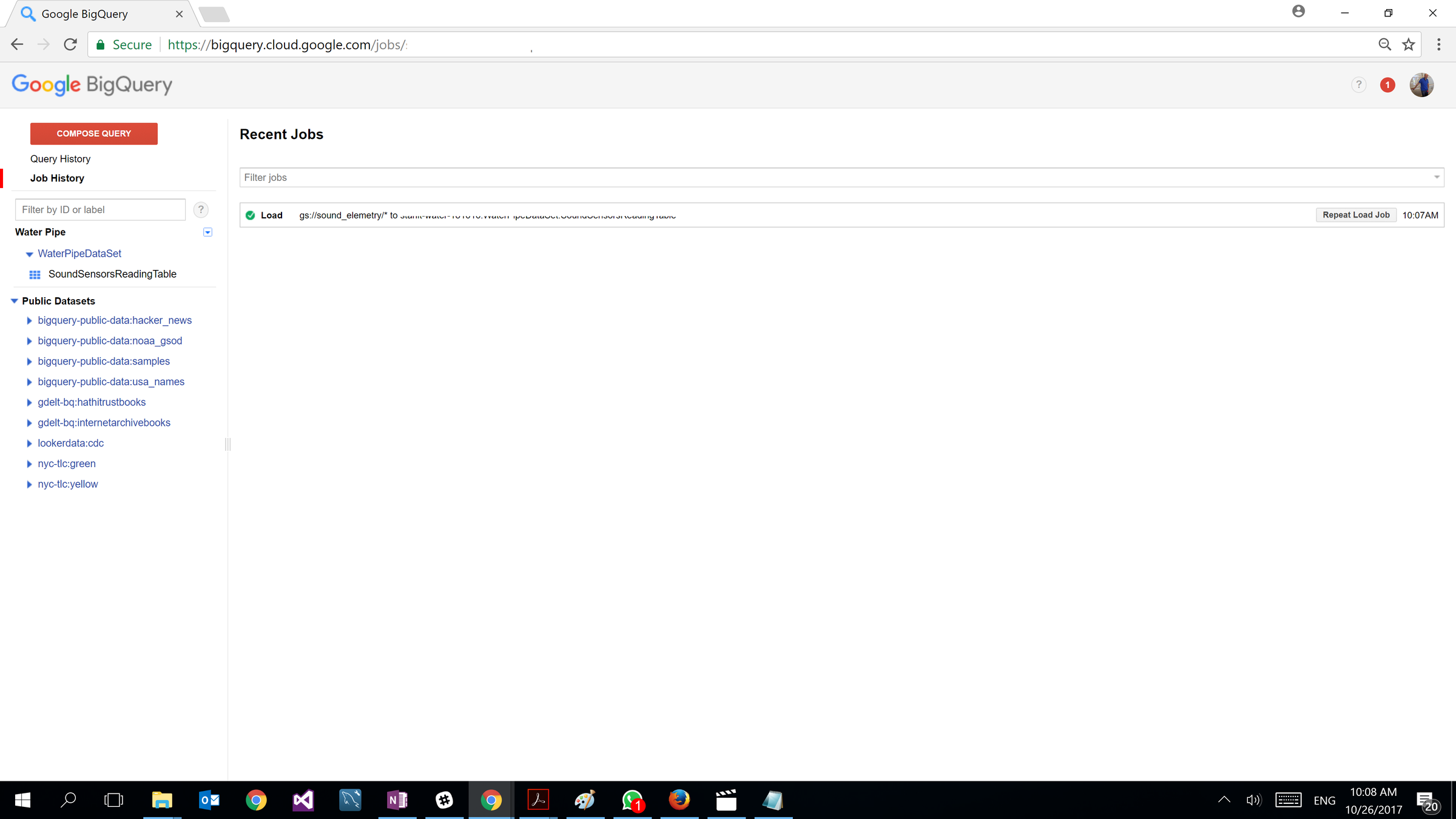Click the COMPOSE QUERY button
The height and width of the screenshot is (819, 1456).
pos(94,133)
